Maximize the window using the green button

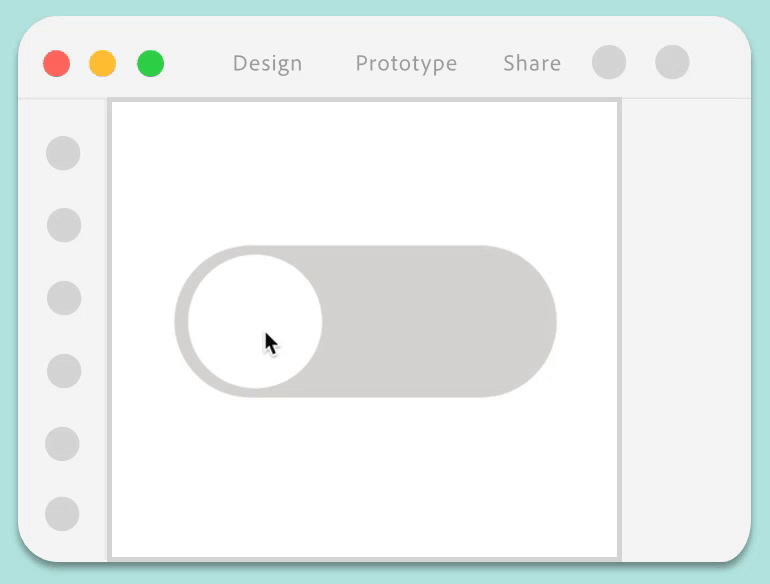tap(151, 64)
